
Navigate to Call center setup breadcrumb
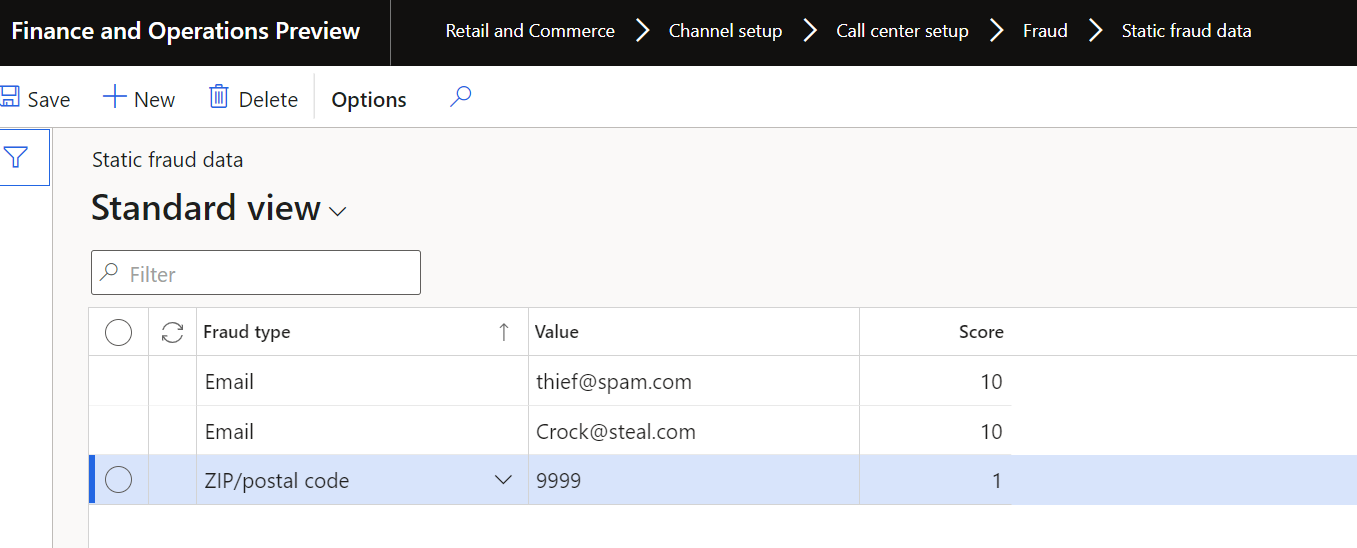(902, 31)
